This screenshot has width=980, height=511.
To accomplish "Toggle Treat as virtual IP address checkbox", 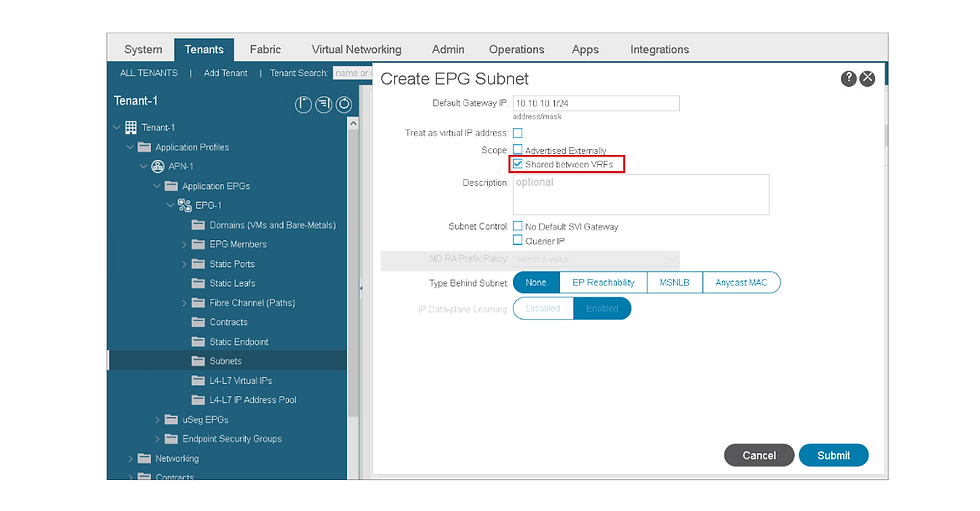I will pyautogui.click(x=518, y=133).
